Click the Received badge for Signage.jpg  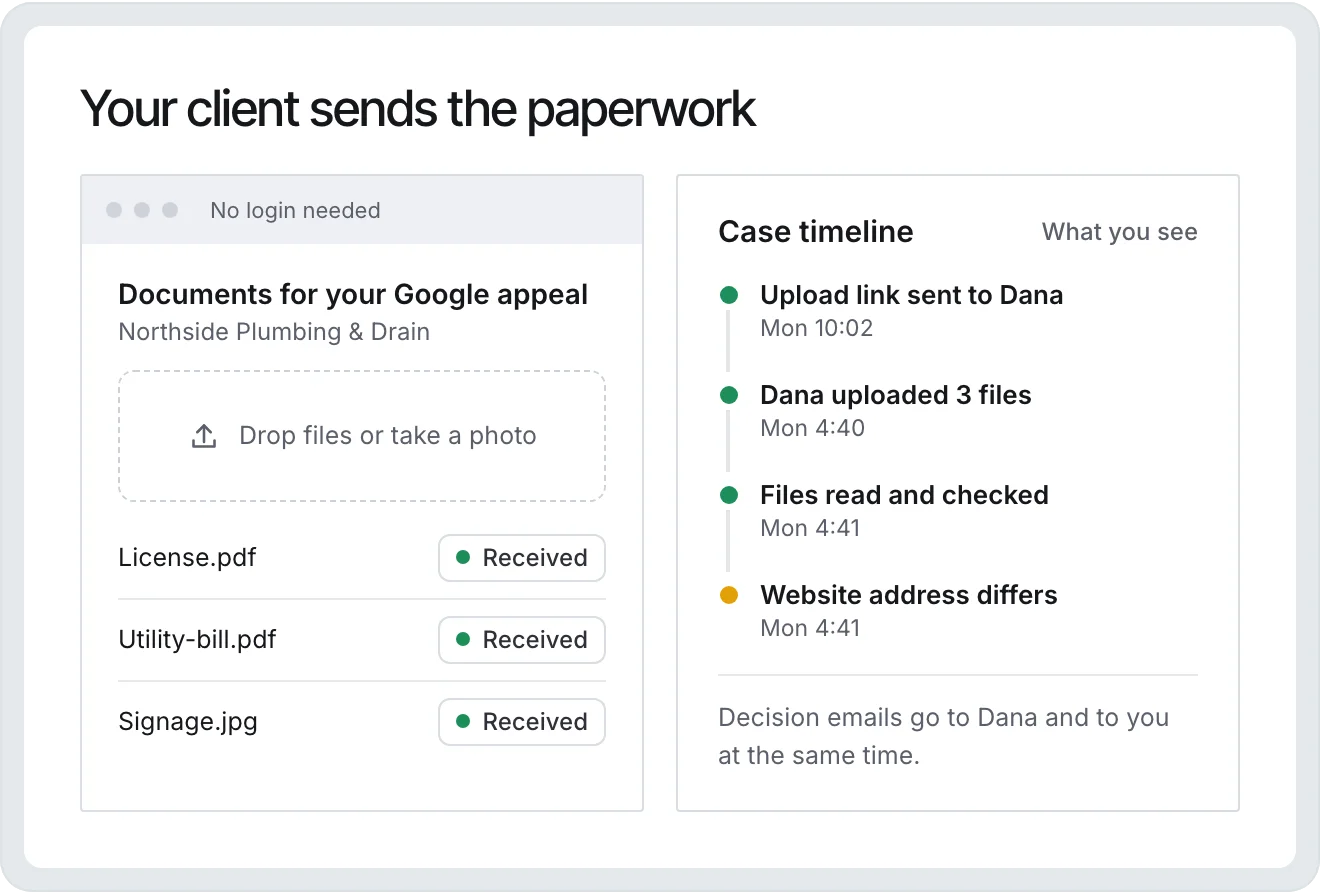point(522,722)
